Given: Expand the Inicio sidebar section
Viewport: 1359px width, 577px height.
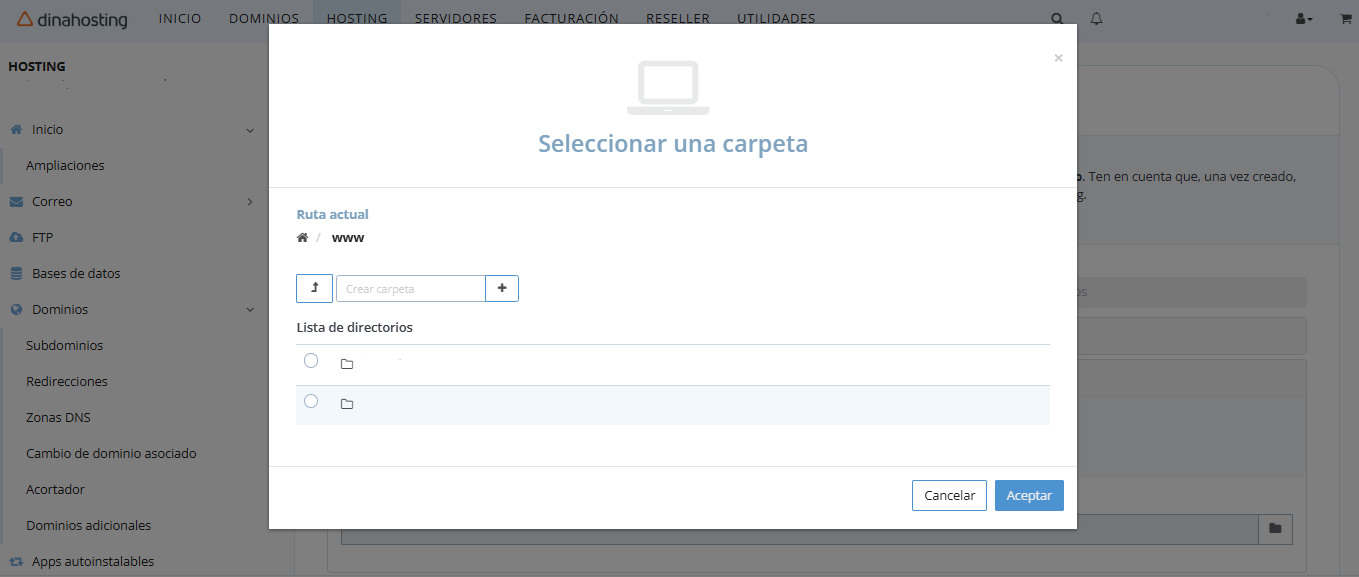Looking at the screenshot, I should click(249, 129).
